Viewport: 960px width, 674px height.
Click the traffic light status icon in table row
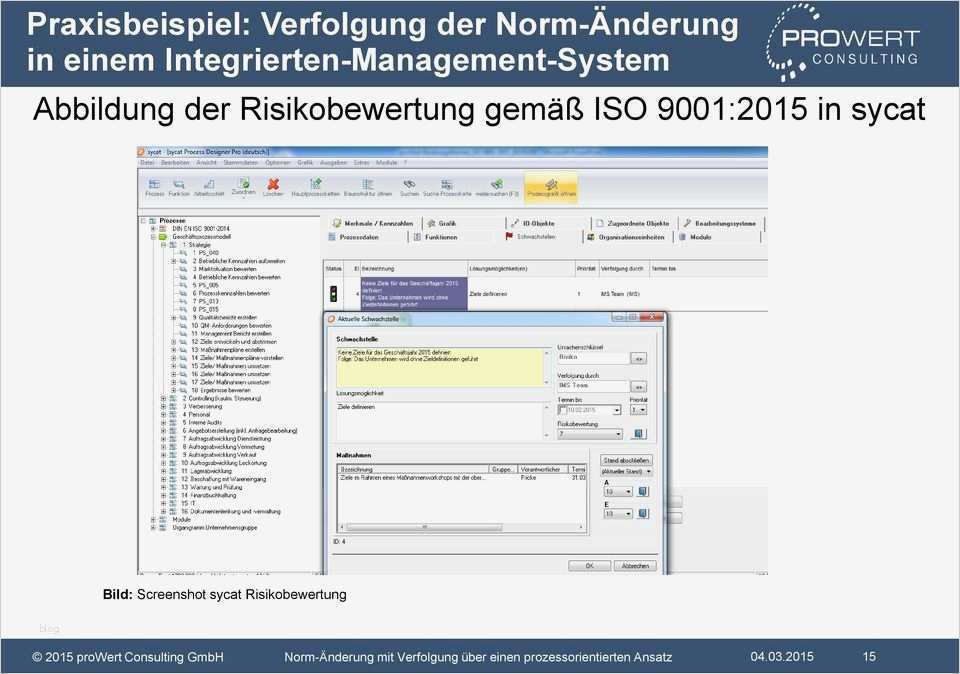tap(334, 294)
